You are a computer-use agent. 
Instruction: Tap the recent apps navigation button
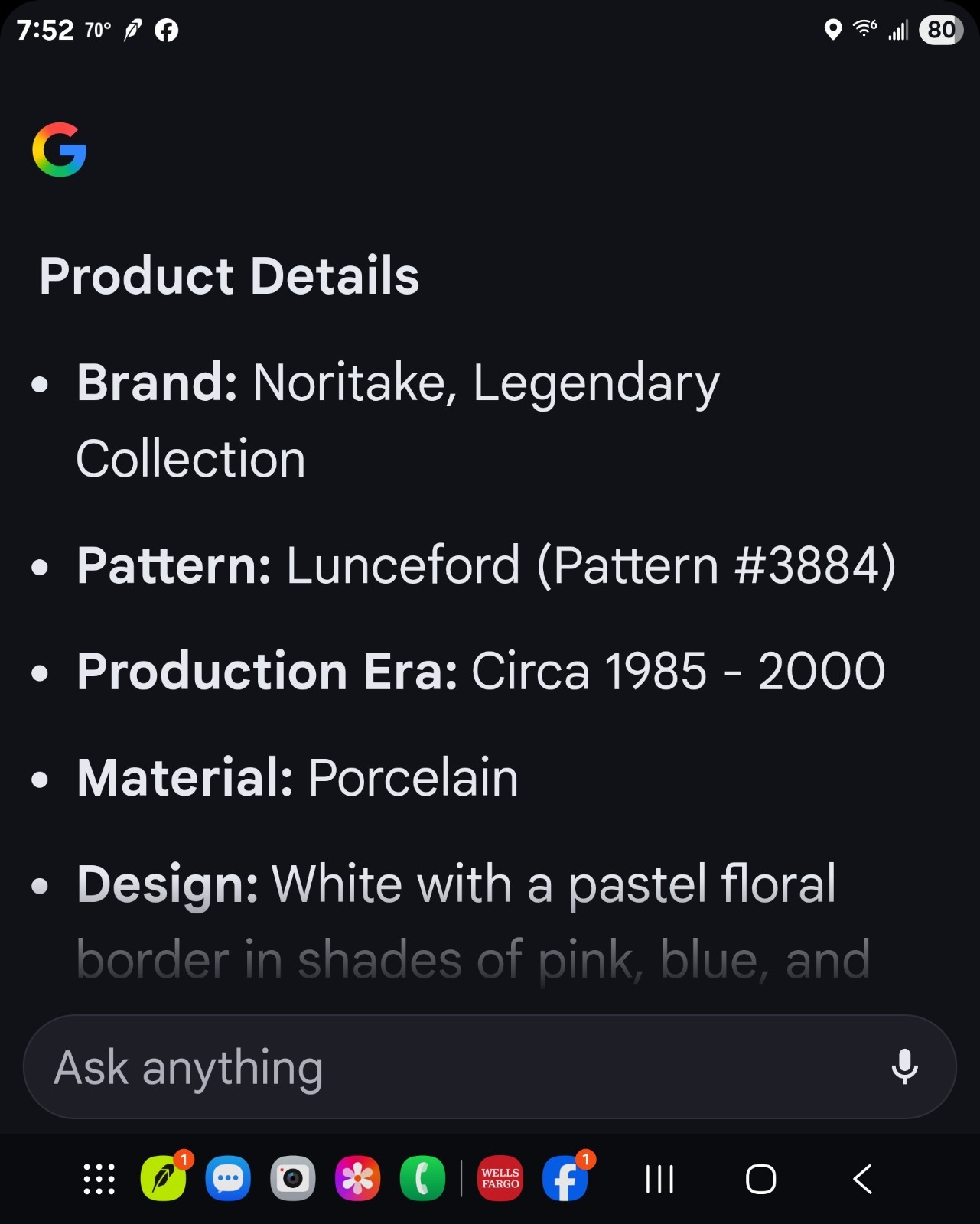point(659,1179)
